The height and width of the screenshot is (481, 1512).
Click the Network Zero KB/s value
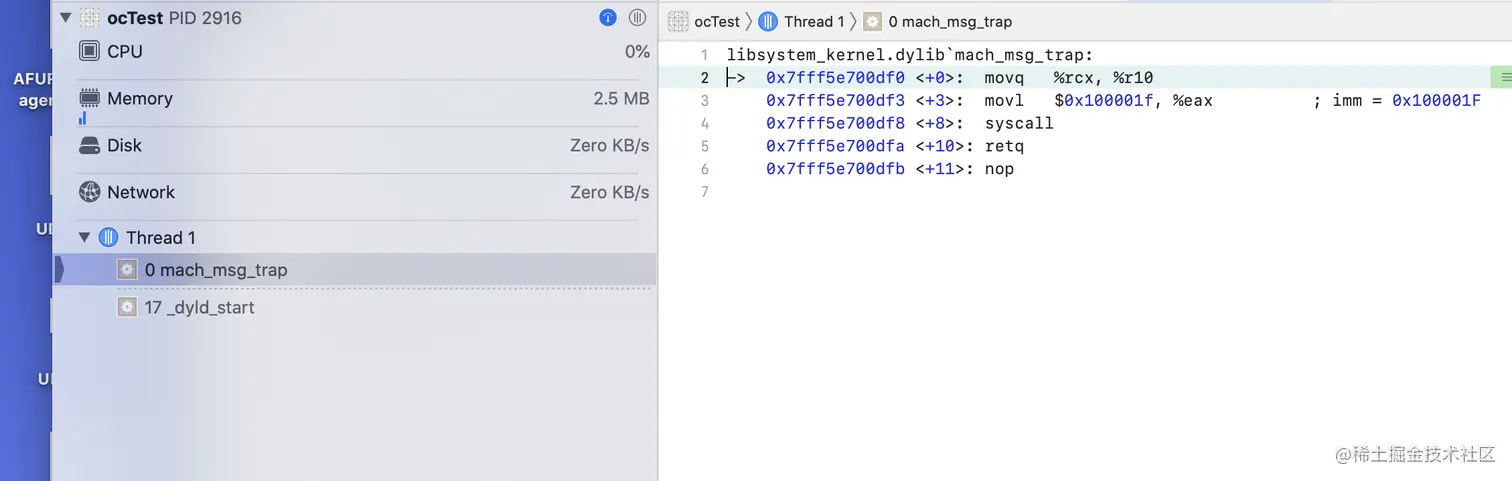tap(610, 192)
